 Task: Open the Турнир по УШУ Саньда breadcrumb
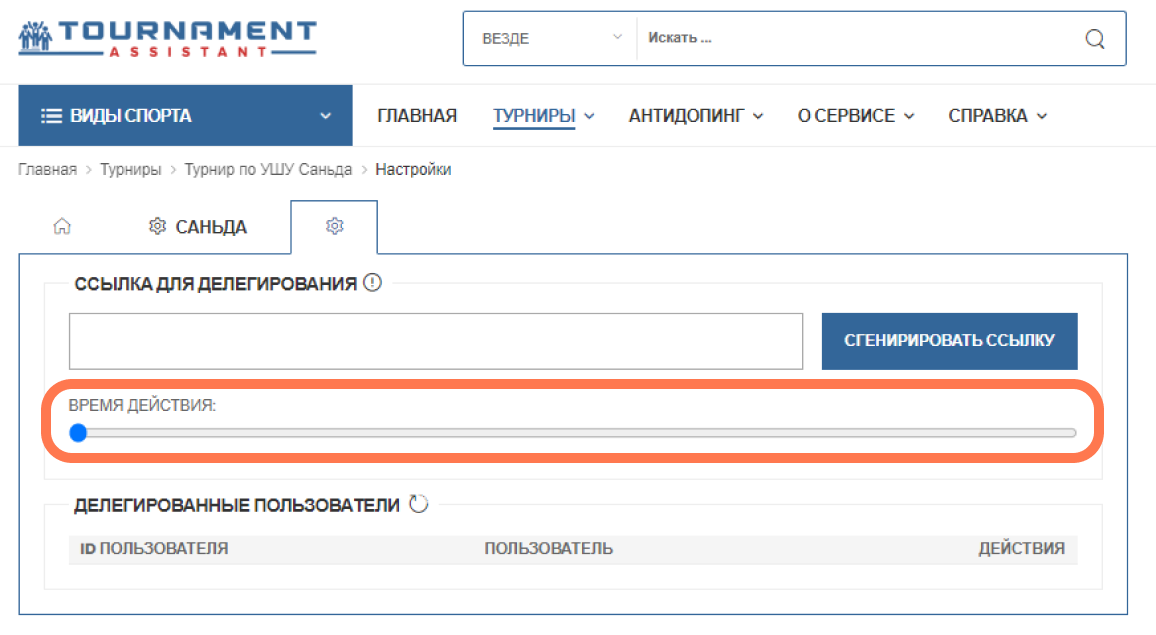pos(268,170)
